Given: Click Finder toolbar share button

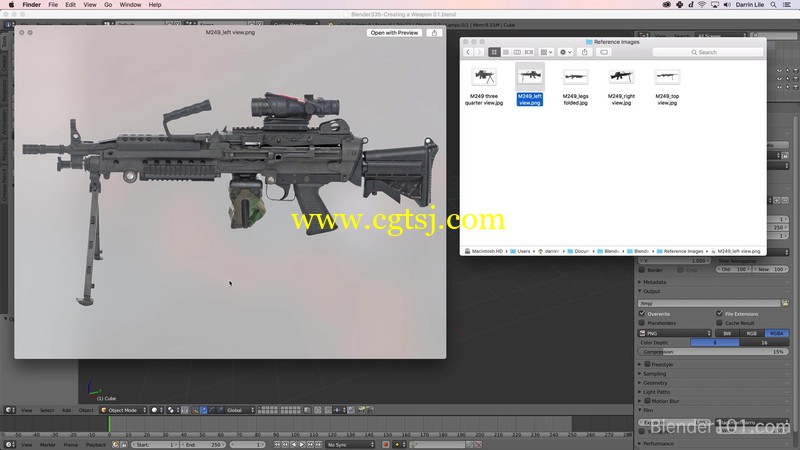Looking at the screenshot, I should click(x=585, y=52).
